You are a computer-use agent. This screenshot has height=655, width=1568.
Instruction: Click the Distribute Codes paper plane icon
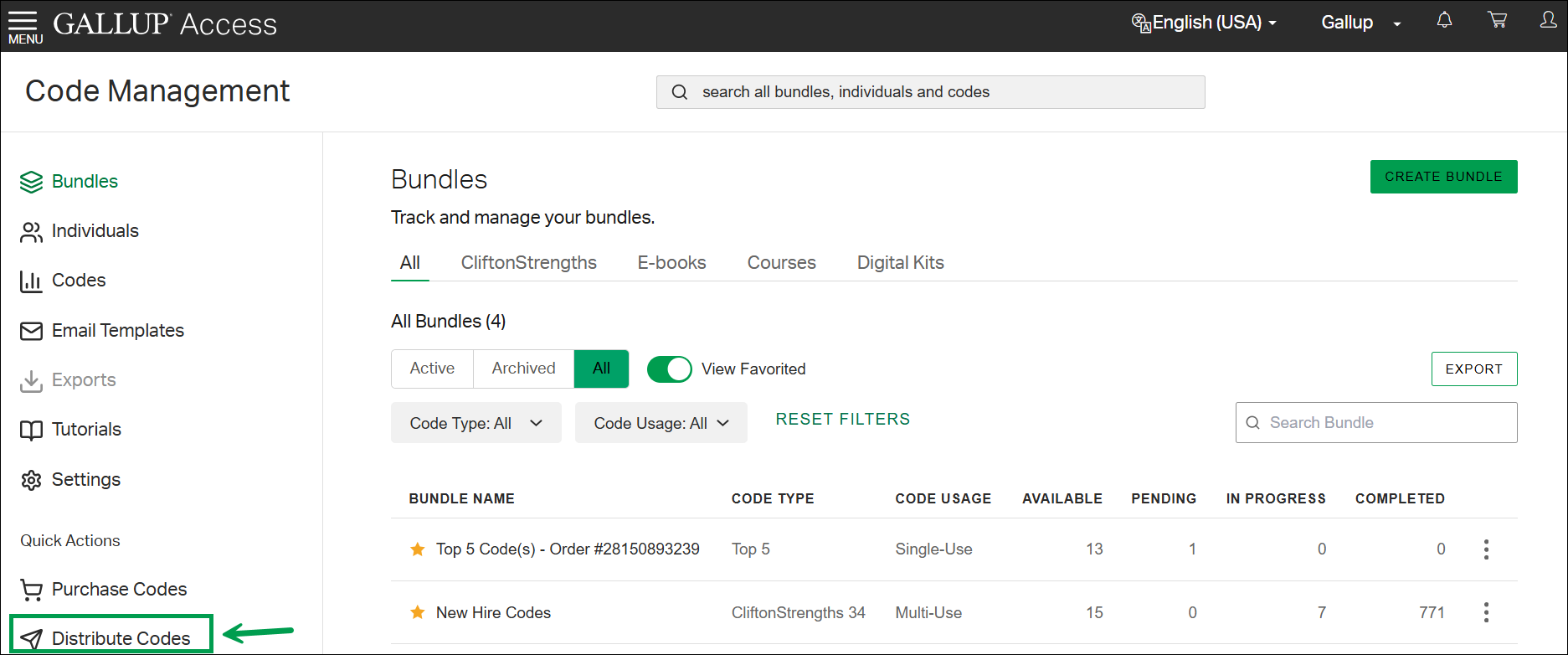tap(31, 639)
